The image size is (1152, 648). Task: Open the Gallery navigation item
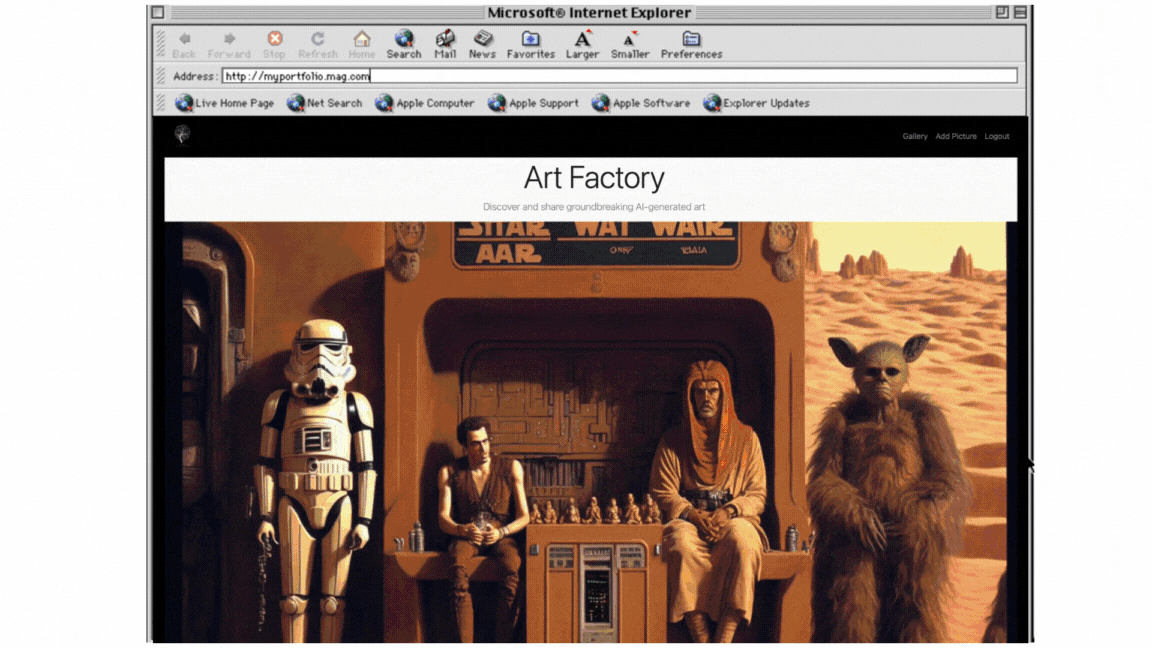click(x=915, y=136)
